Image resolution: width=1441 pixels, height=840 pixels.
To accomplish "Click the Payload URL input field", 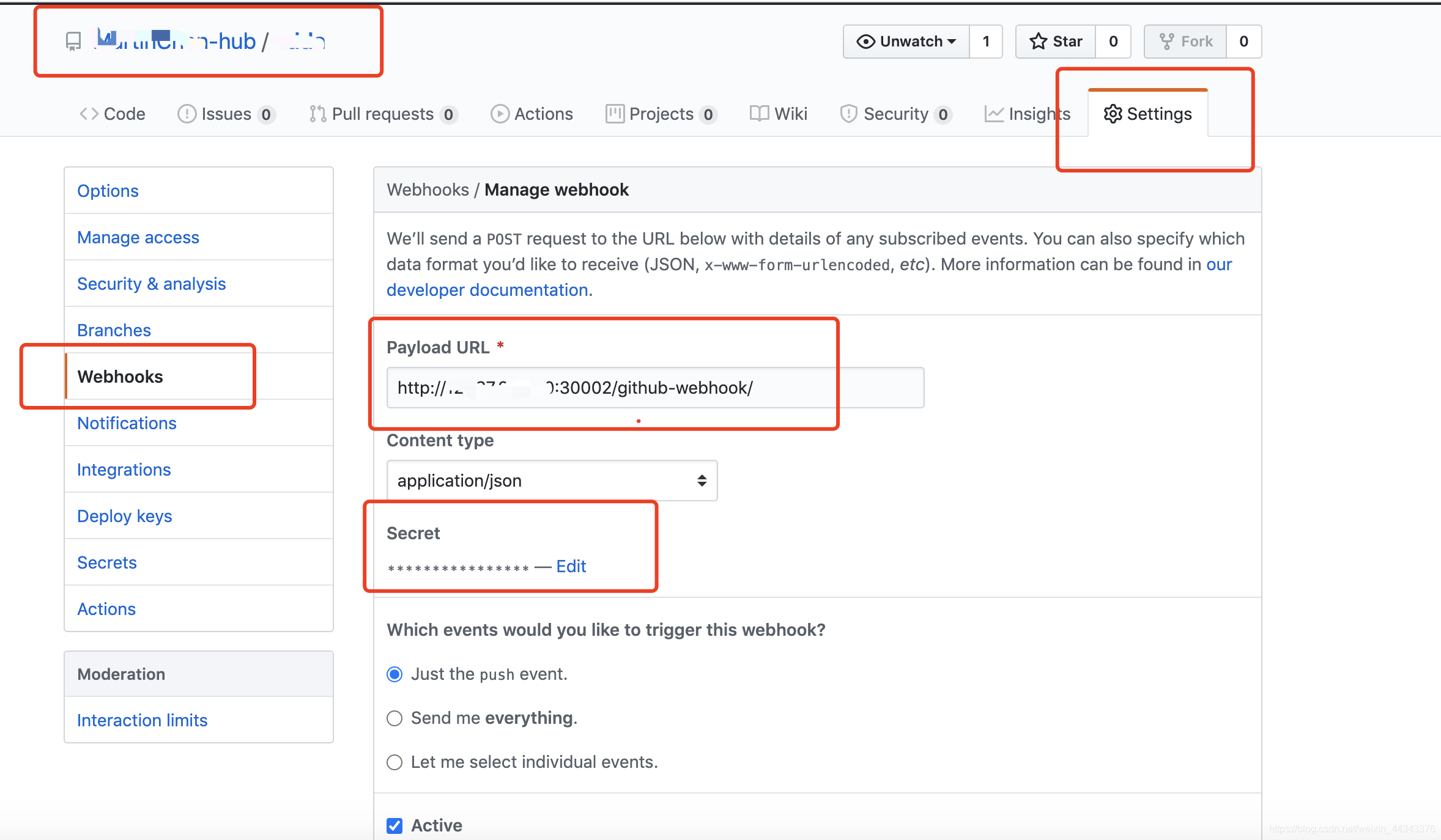I will (654, 388).
